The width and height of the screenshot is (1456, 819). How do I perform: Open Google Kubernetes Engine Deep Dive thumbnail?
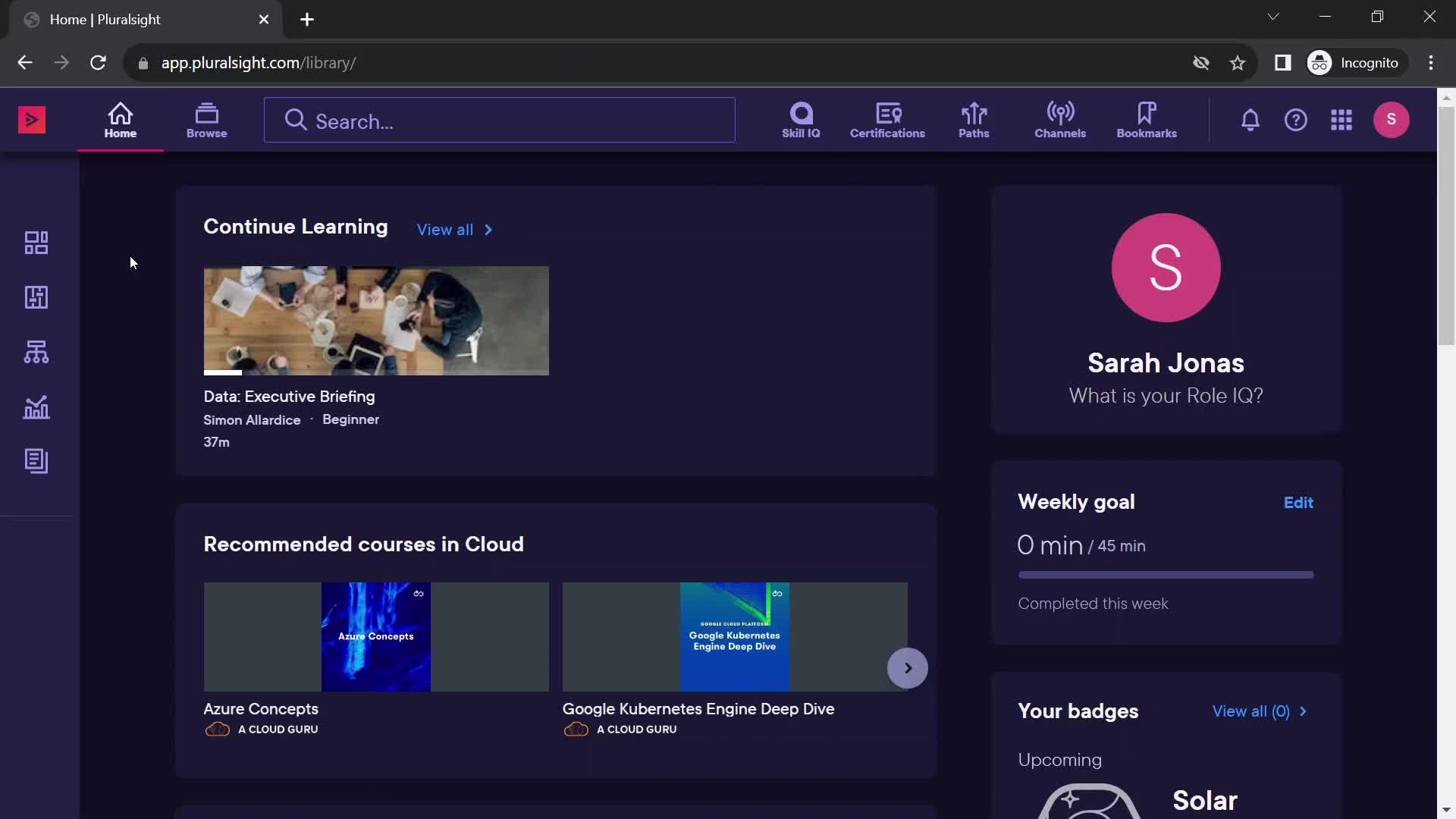pyautogui.click(x=735, y=637)
